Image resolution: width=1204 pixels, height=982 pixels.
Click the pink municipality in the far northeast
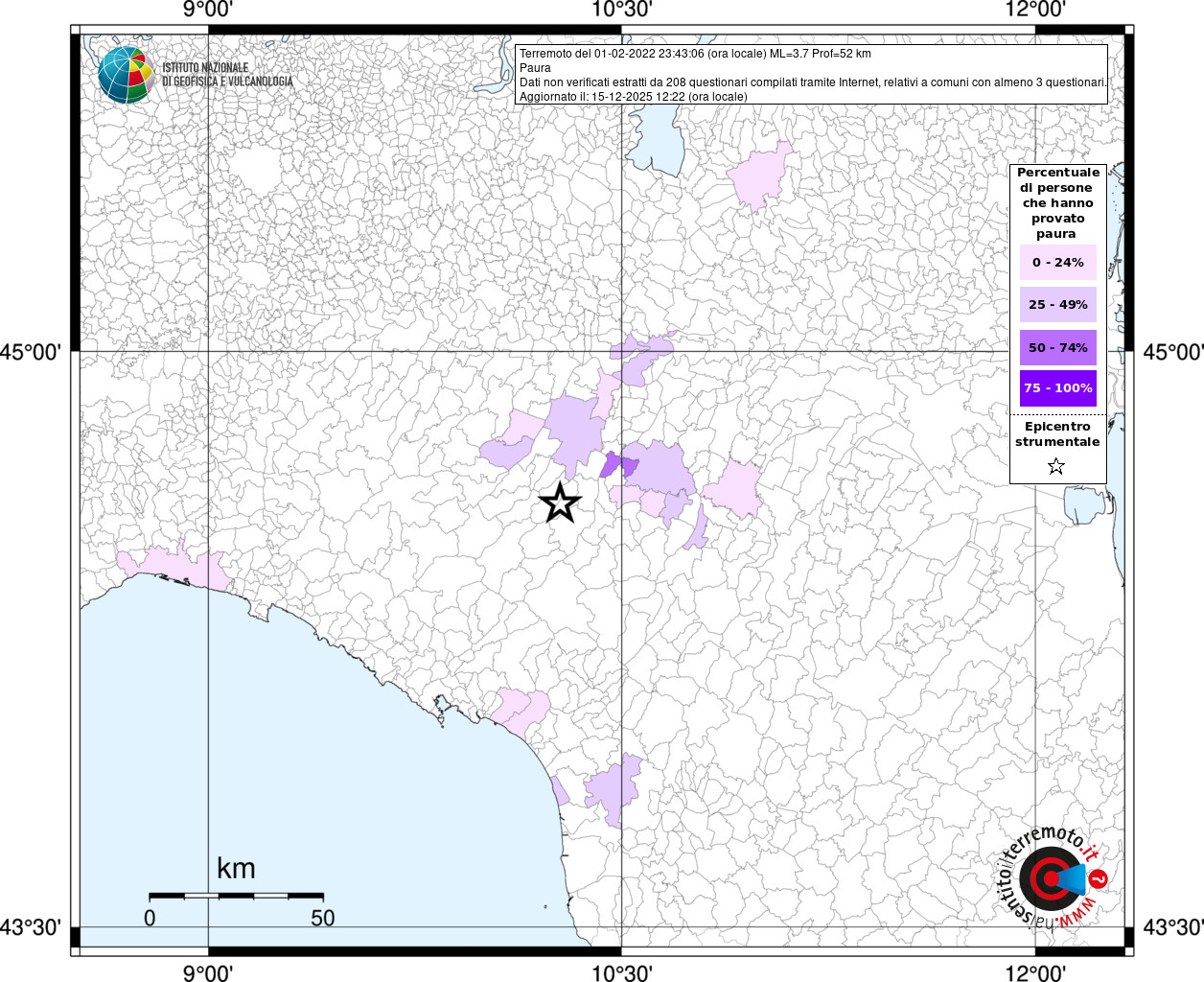[762, 175]
